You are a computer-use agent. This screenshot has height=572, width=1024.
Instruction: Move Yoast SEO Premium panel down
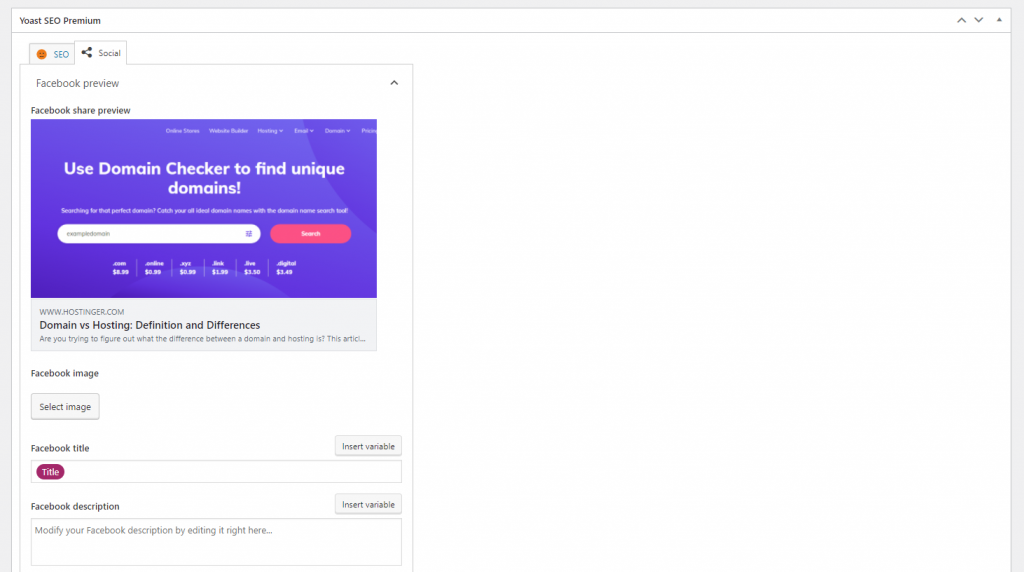tap(978, 20)
